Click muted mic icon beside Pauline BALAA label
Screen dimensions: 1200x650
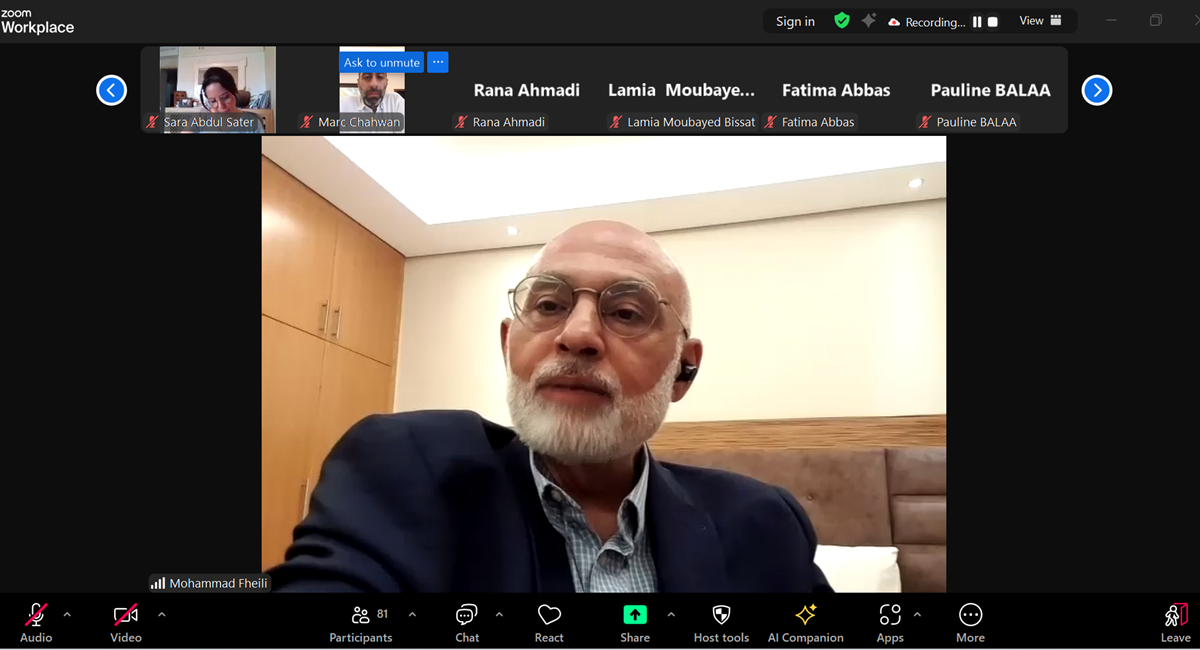pos(925,122)
